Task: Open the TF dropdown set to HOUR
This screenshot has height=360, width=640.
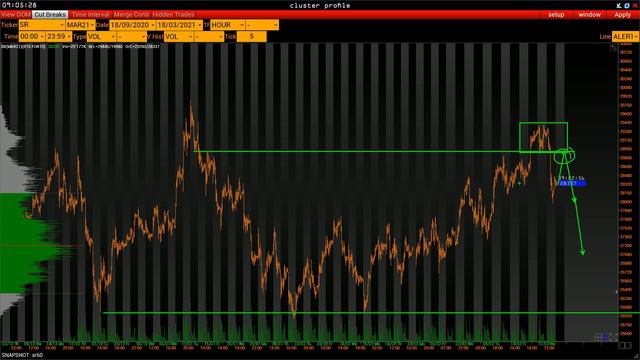Action: tap(227, 25)
